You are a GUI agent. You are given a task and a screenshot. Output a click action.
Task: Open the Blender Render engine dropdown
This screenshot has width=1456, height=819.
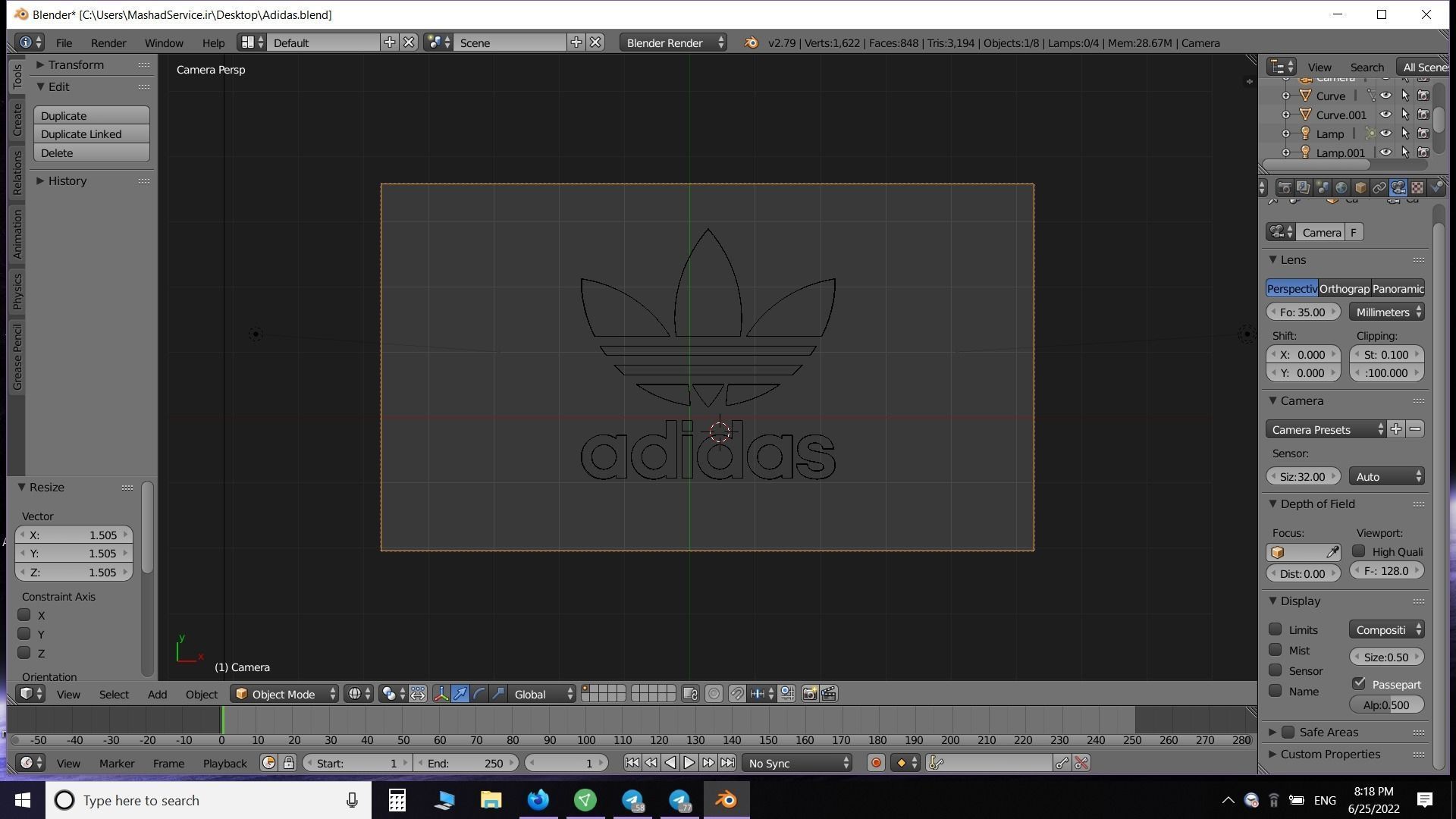tap(673, 42)
